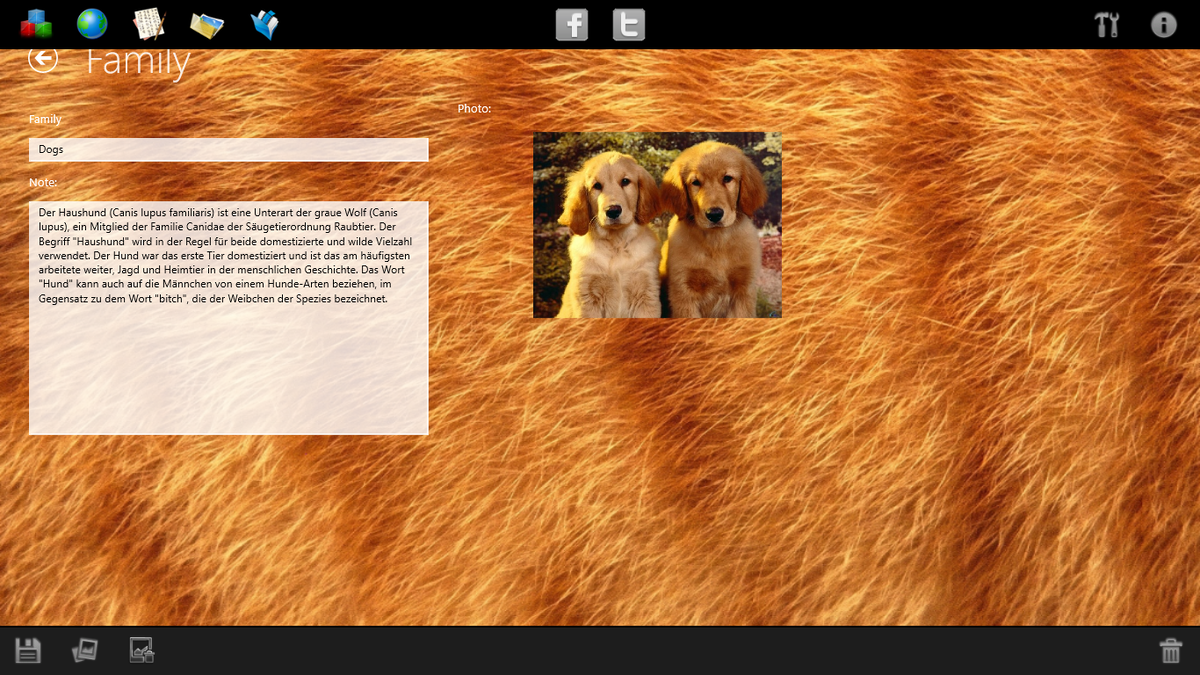This screenshot has width=1200, height=675.
Task: Click the Family page title
Action: point(138,62)
